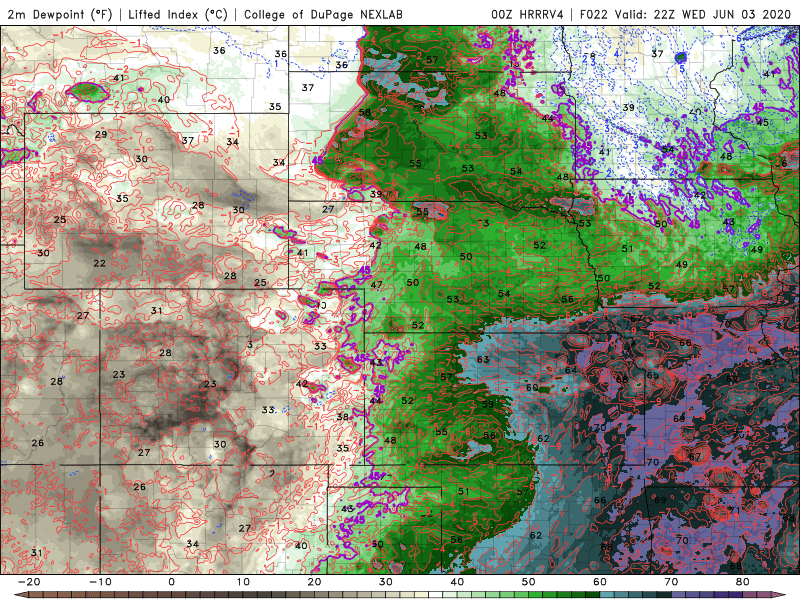Click the "F022" forecast hour text

[593, 14]
